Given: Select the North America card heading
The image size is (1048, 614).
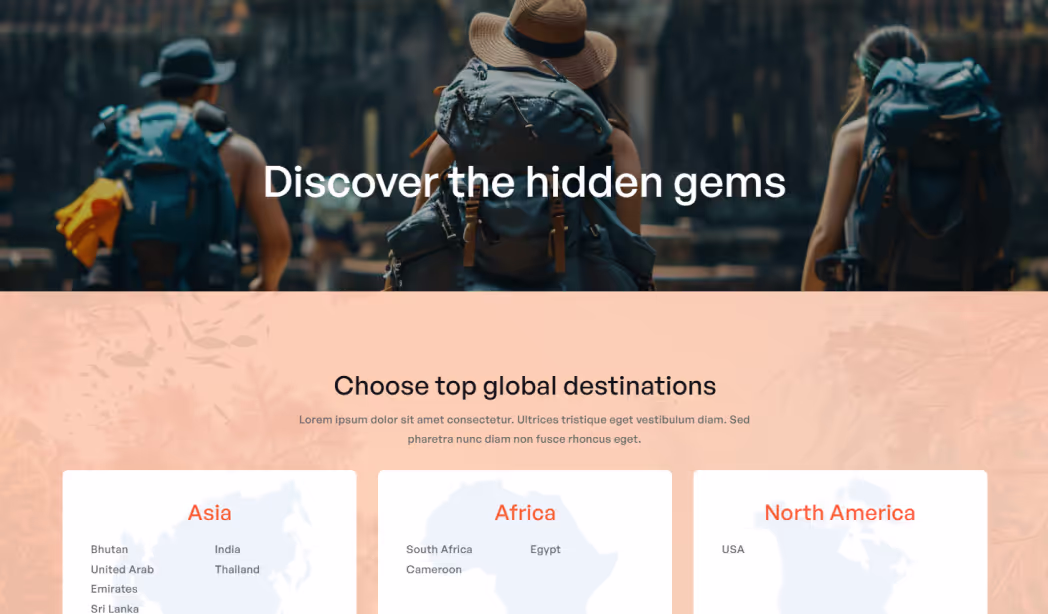Looking at the screenshot, I should point(839,512).
